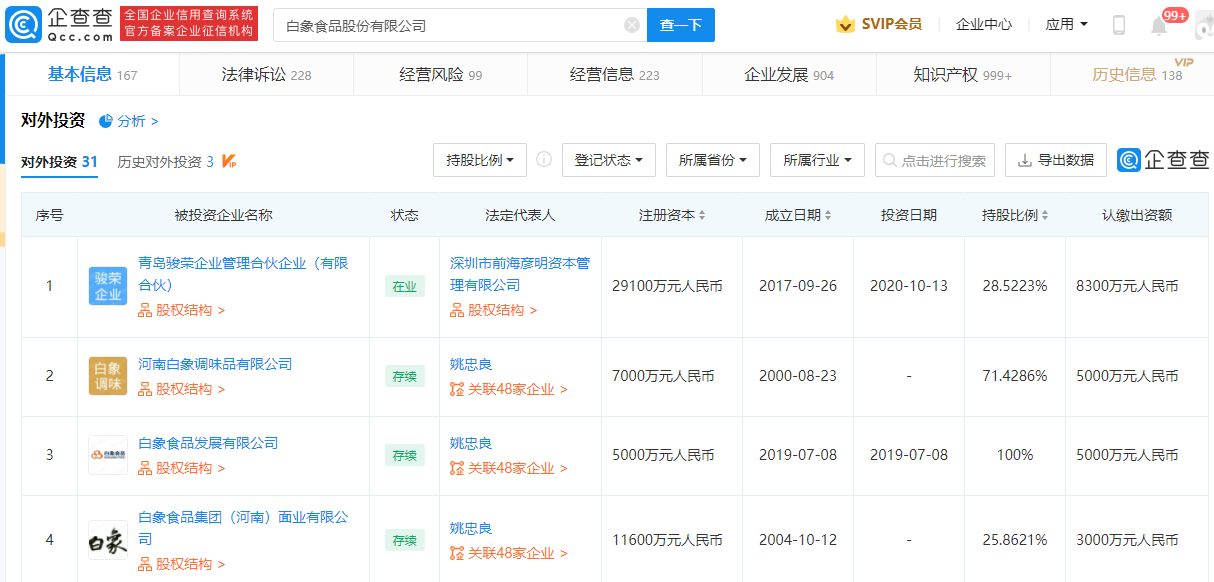Click the SVIP会员 link
Screen dimensions: 1214x582
[891, 24]
